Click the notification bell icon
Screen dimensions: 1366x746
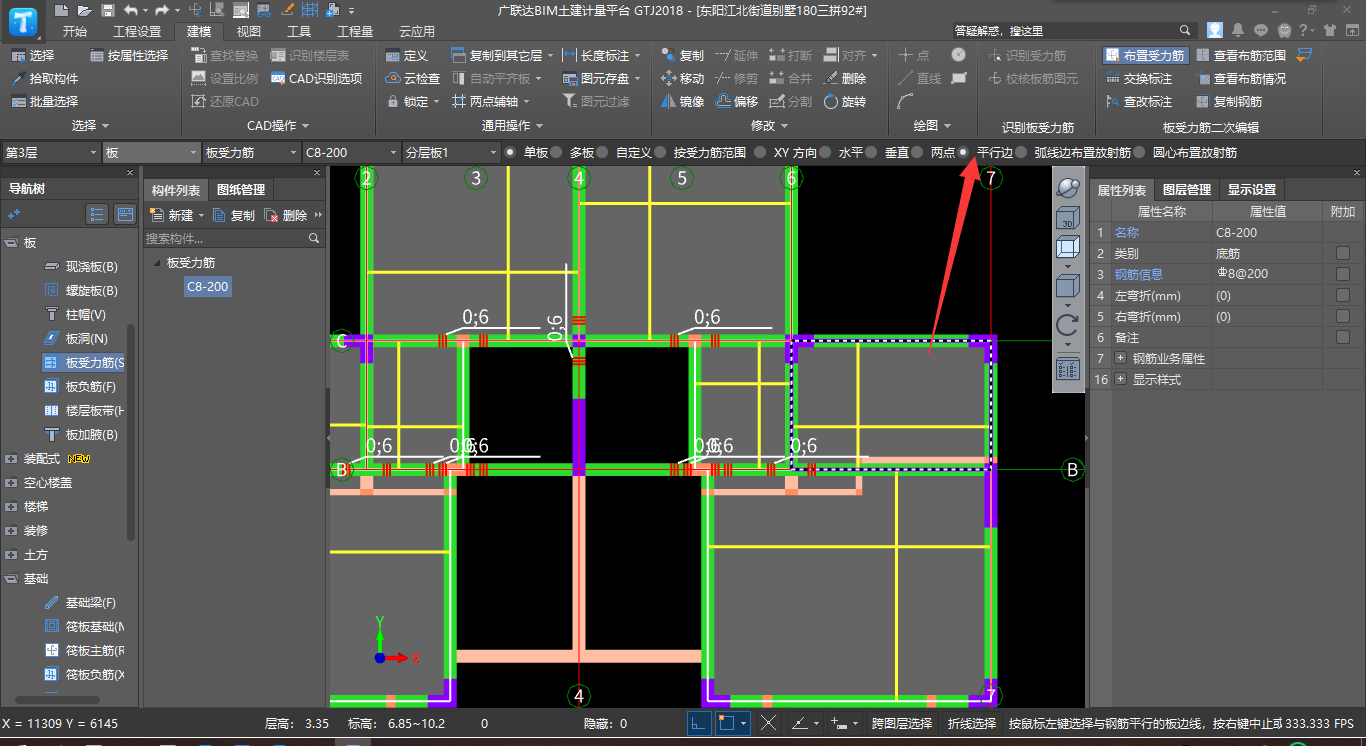click(1238, 31)
